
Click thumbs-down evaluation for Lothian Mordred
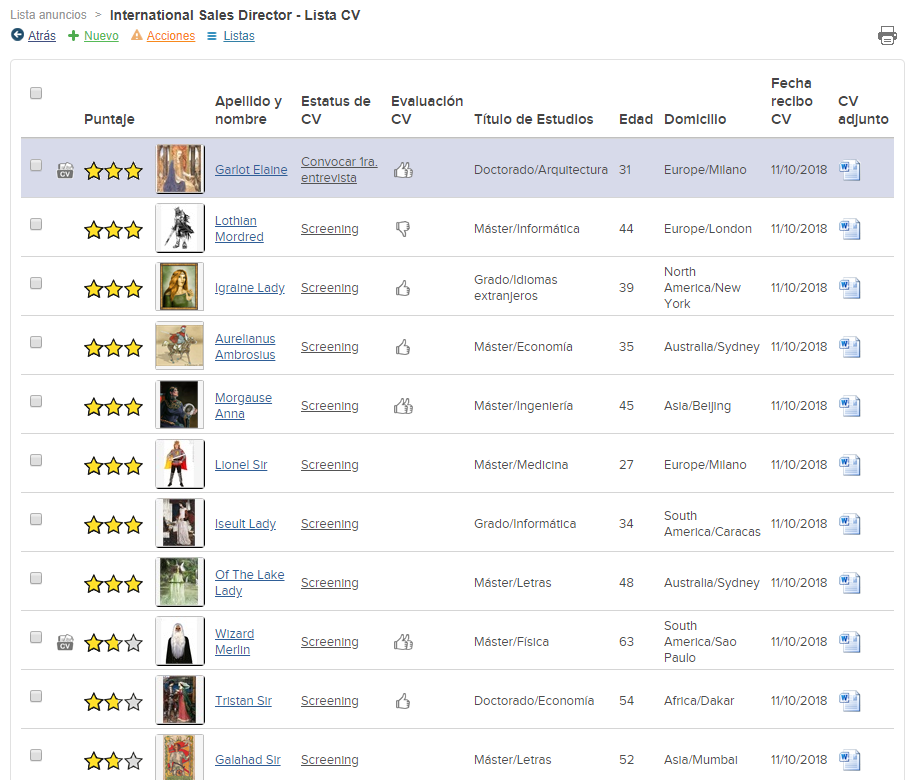[403, 229]
